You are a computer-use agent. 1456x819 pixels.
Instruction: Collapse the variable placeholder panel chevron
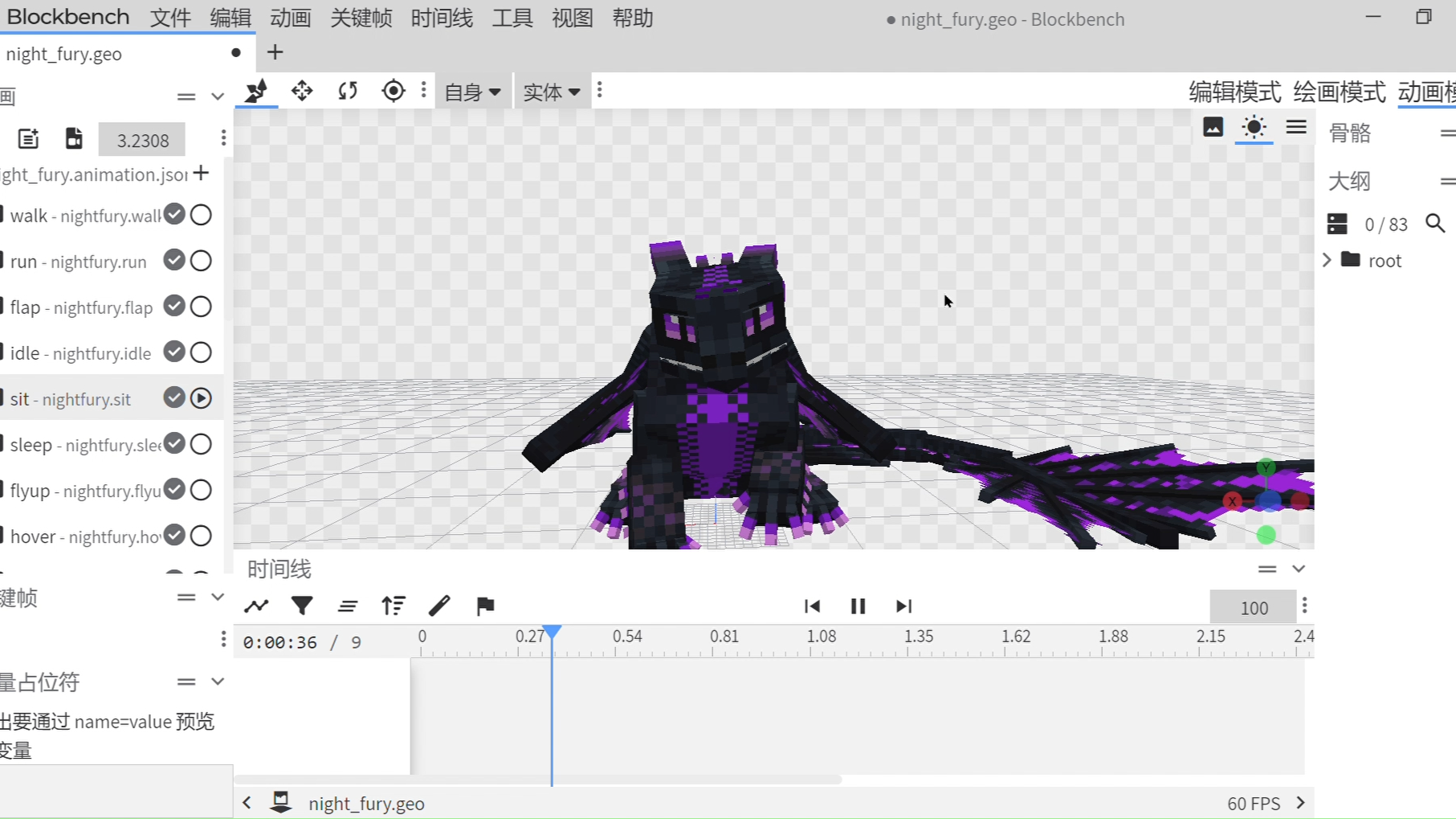218,682
